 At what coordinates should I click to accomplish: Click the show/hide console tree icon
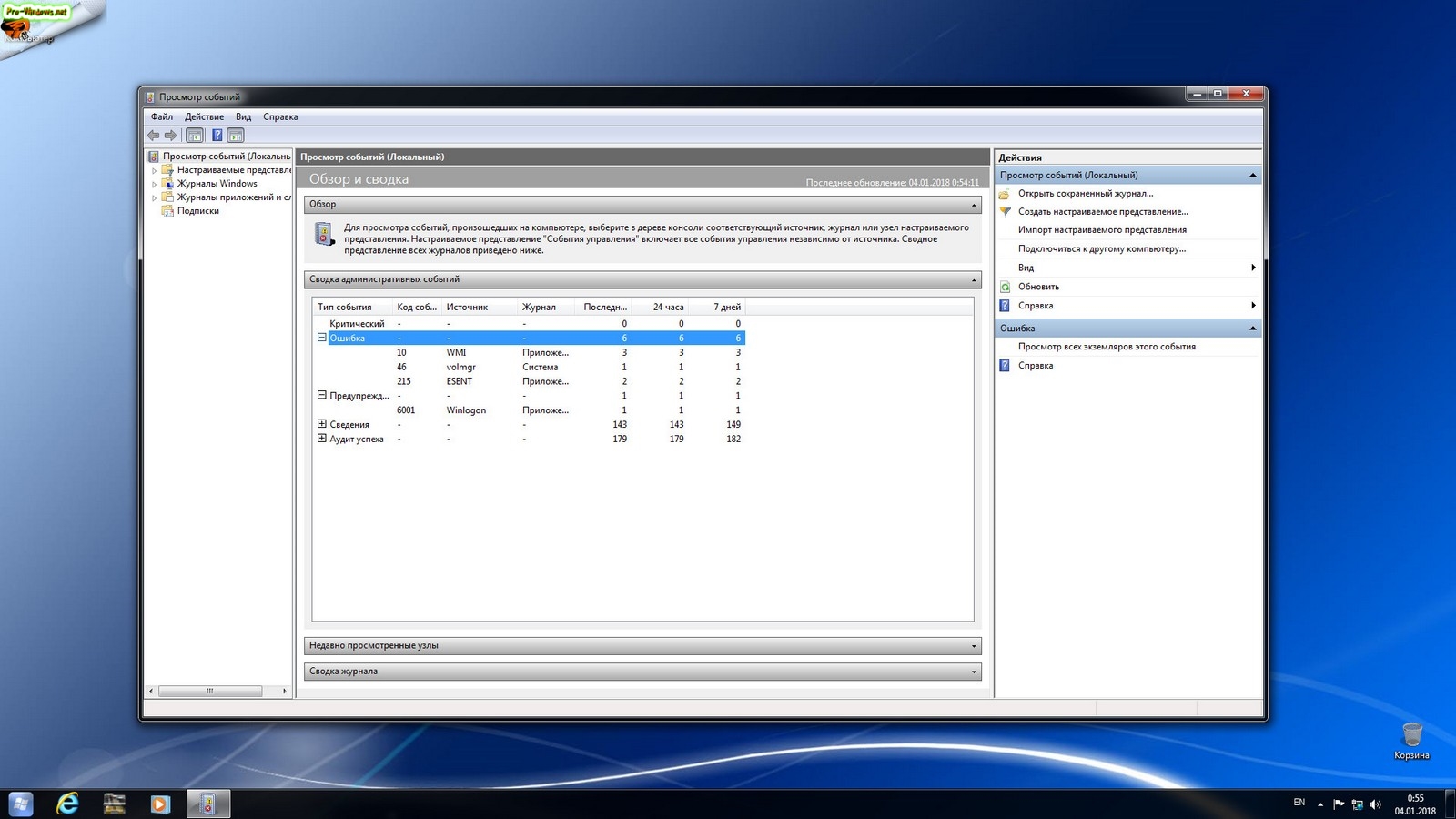point(195,136)
